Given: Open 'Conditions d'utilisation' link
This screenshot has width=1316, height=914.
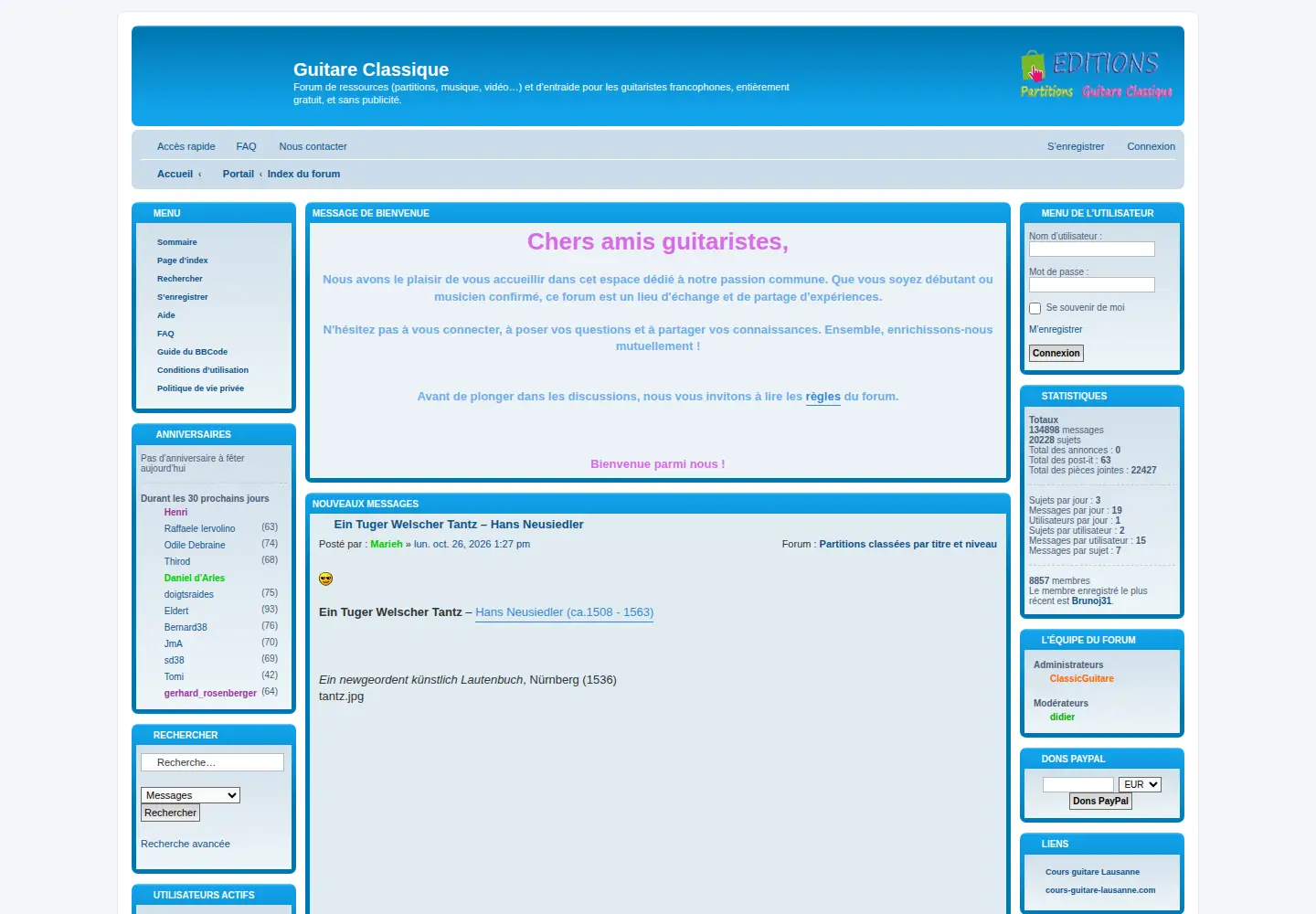Looking at the screenshot, I should pos(203,370).
